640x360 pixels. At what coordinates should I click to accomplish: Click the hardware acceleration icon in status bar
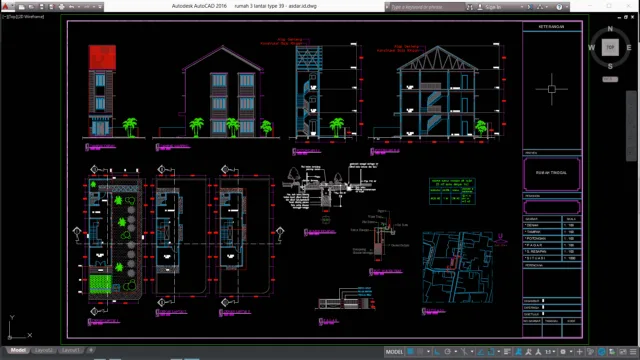coord(602,352)
